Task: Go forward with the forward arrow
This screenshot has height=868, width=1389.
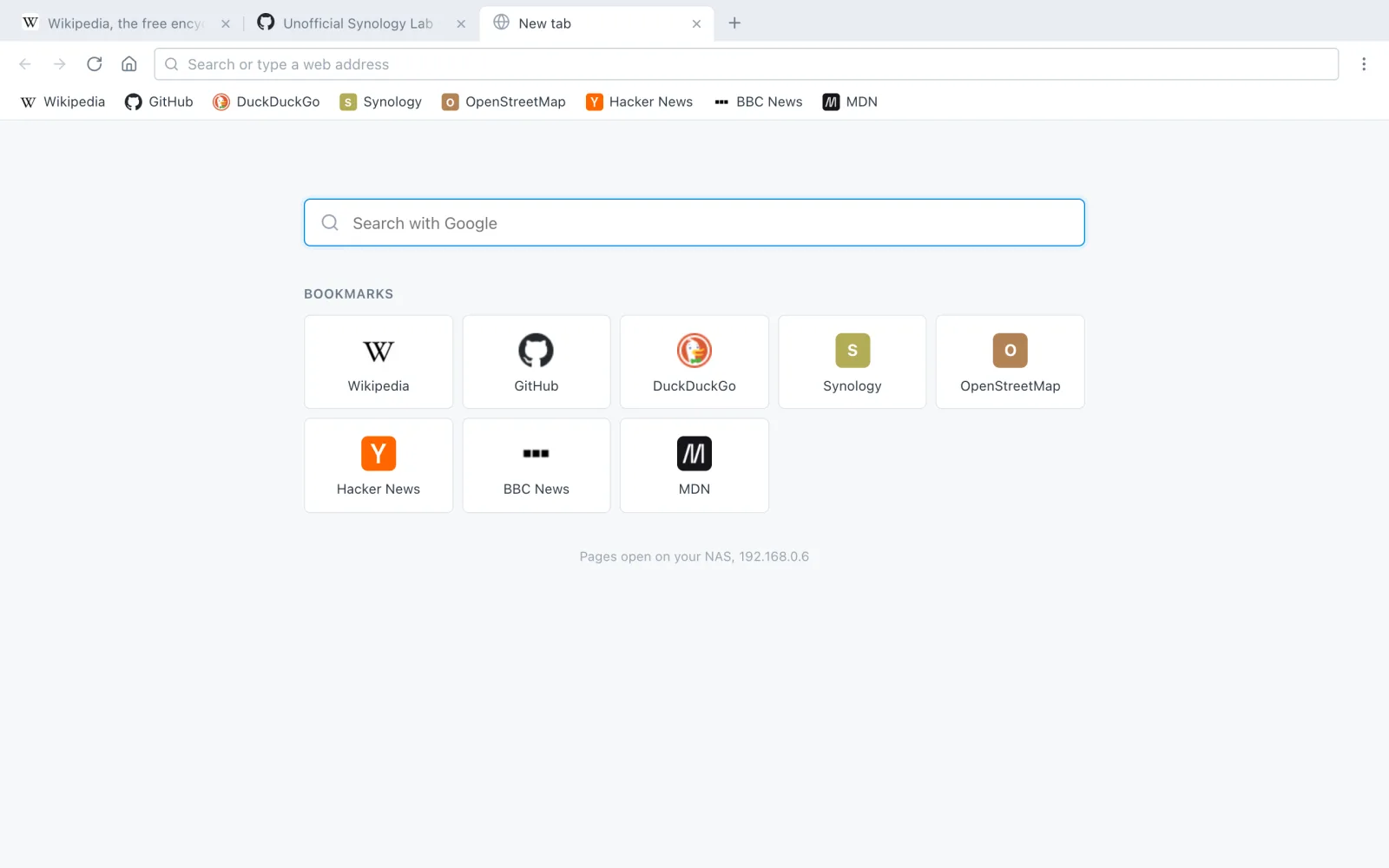Action: 60,64
